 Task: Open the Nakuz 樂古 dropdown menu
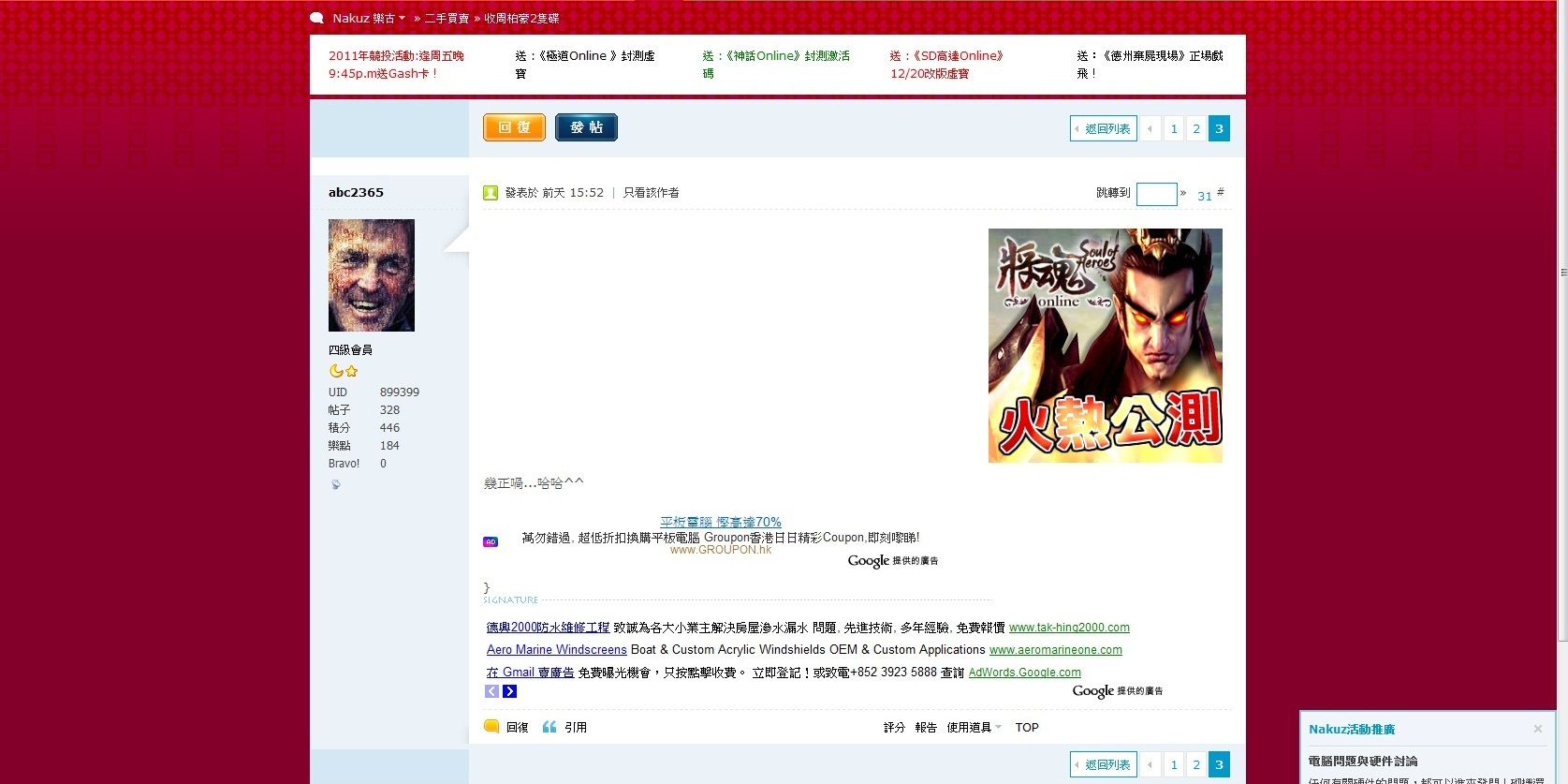point(369,18)
